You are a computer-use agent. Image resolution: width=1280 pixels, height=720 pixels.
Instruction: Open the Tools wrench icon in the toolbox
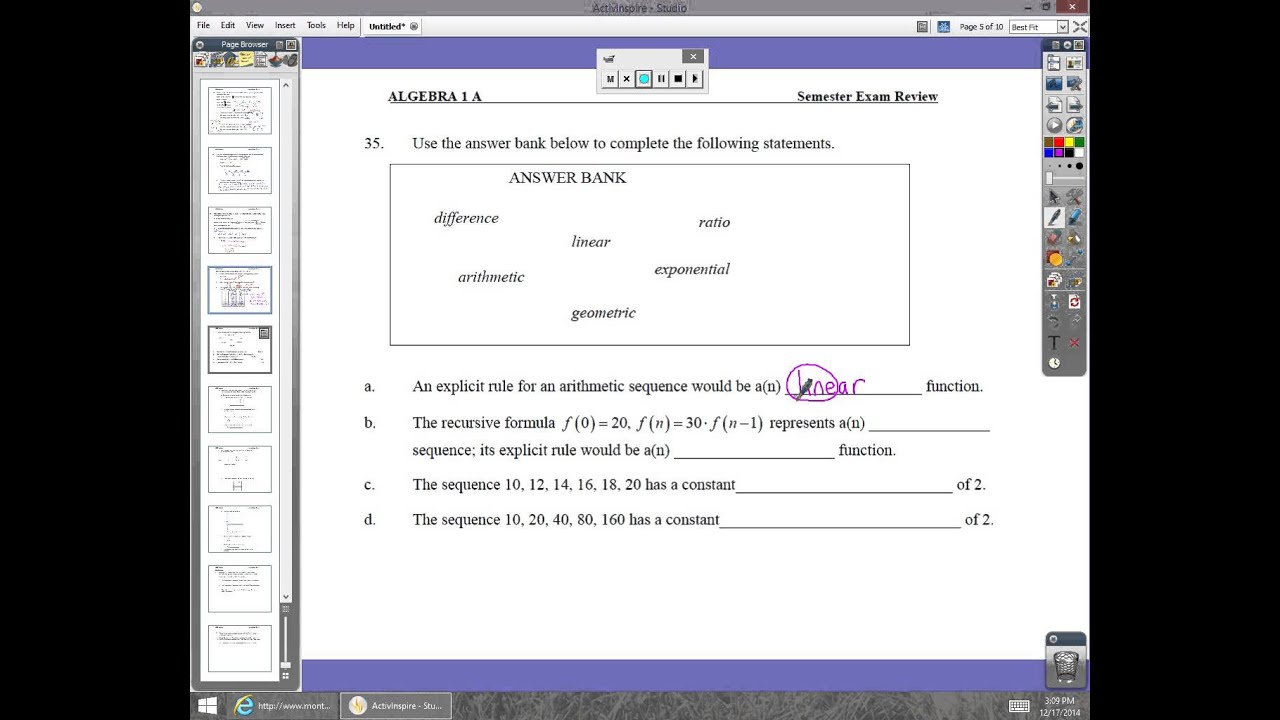pyautogui.click(x=1075, y=197)
